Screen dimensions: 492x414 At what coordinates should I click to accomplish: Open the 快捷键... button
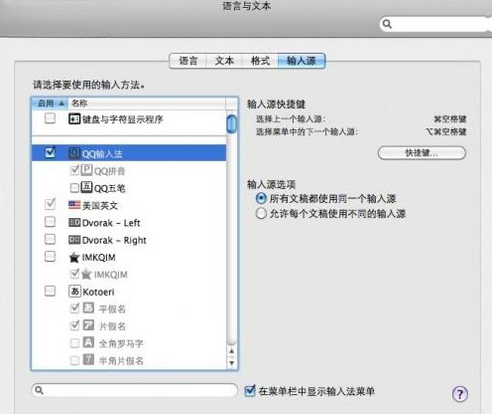pos(422,153)
